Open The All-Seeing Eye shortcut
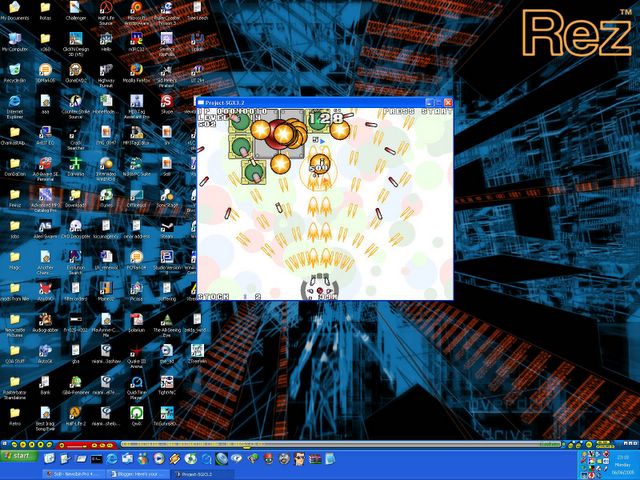The height and width of the screenshot is (480, 640). point(167,325)
